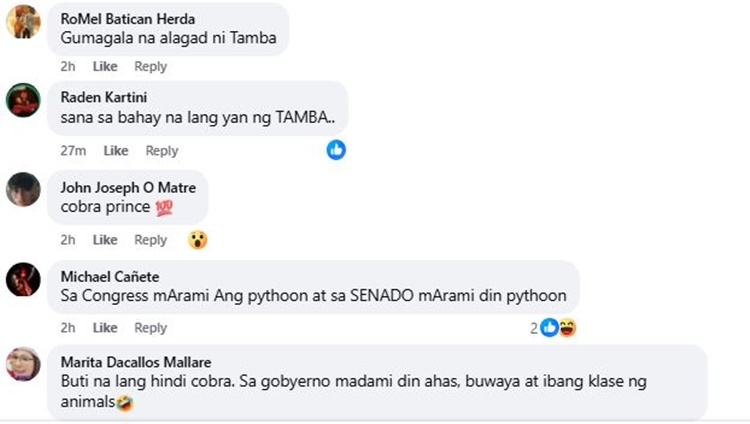Open Raden Kartini's profile picture
750x424 pixels.
[23, 100]
